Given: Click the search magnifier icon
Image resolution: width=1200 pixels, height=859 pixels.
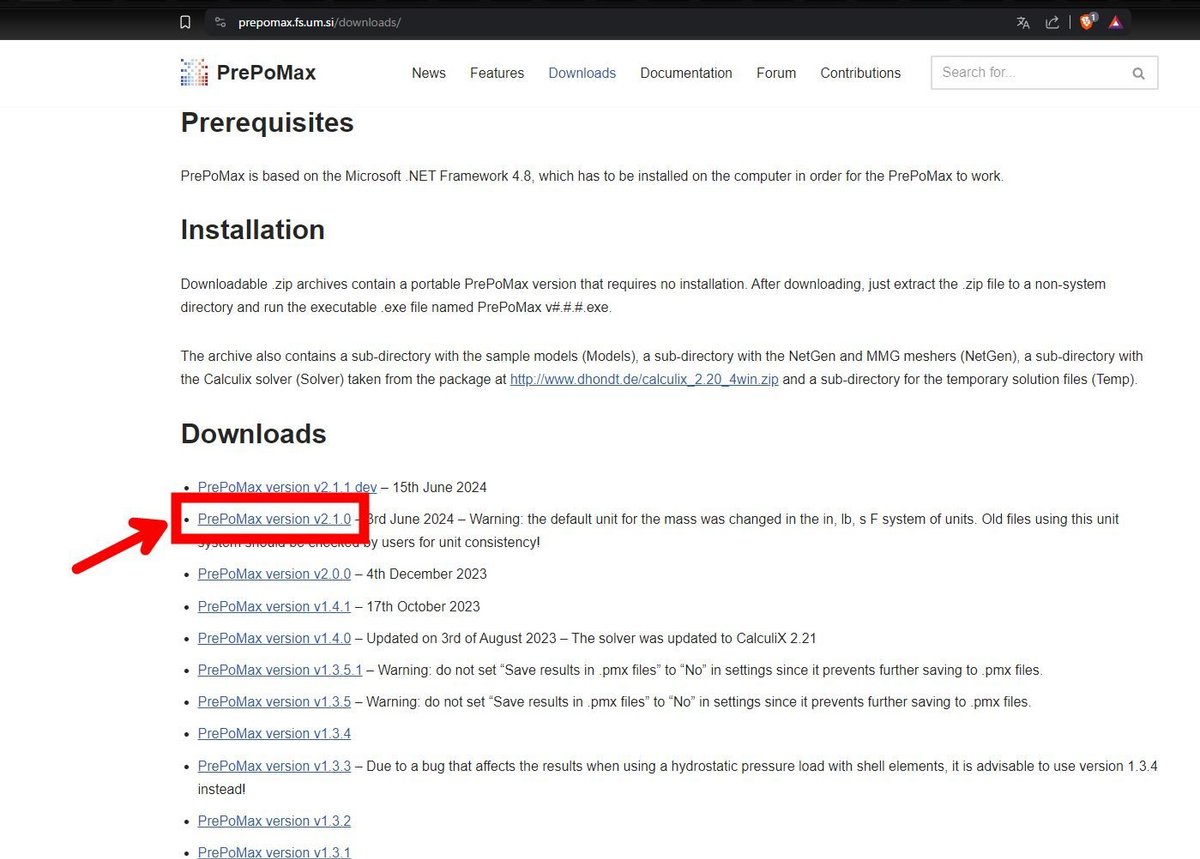Looking at the screenshot, I should click(1138, 73).
